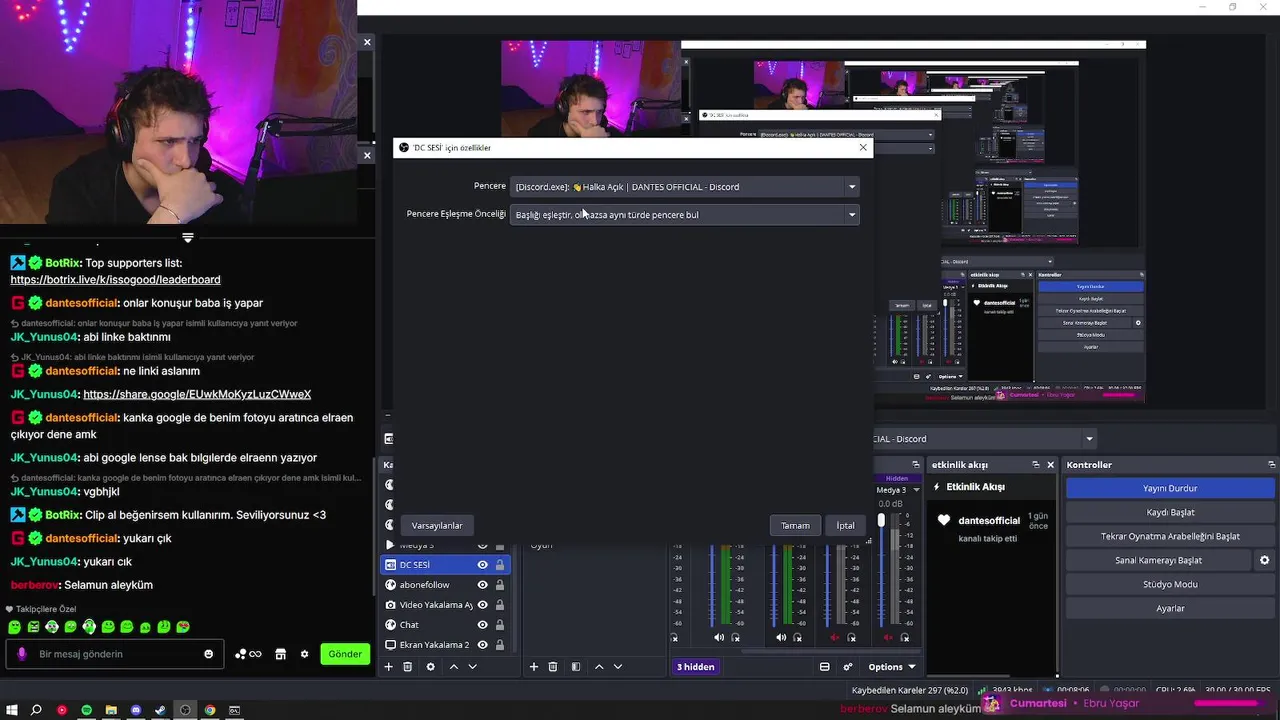The image size is (1280, 720).
Task: Cancel the dialog with İptal
Action: pos(846,525)
